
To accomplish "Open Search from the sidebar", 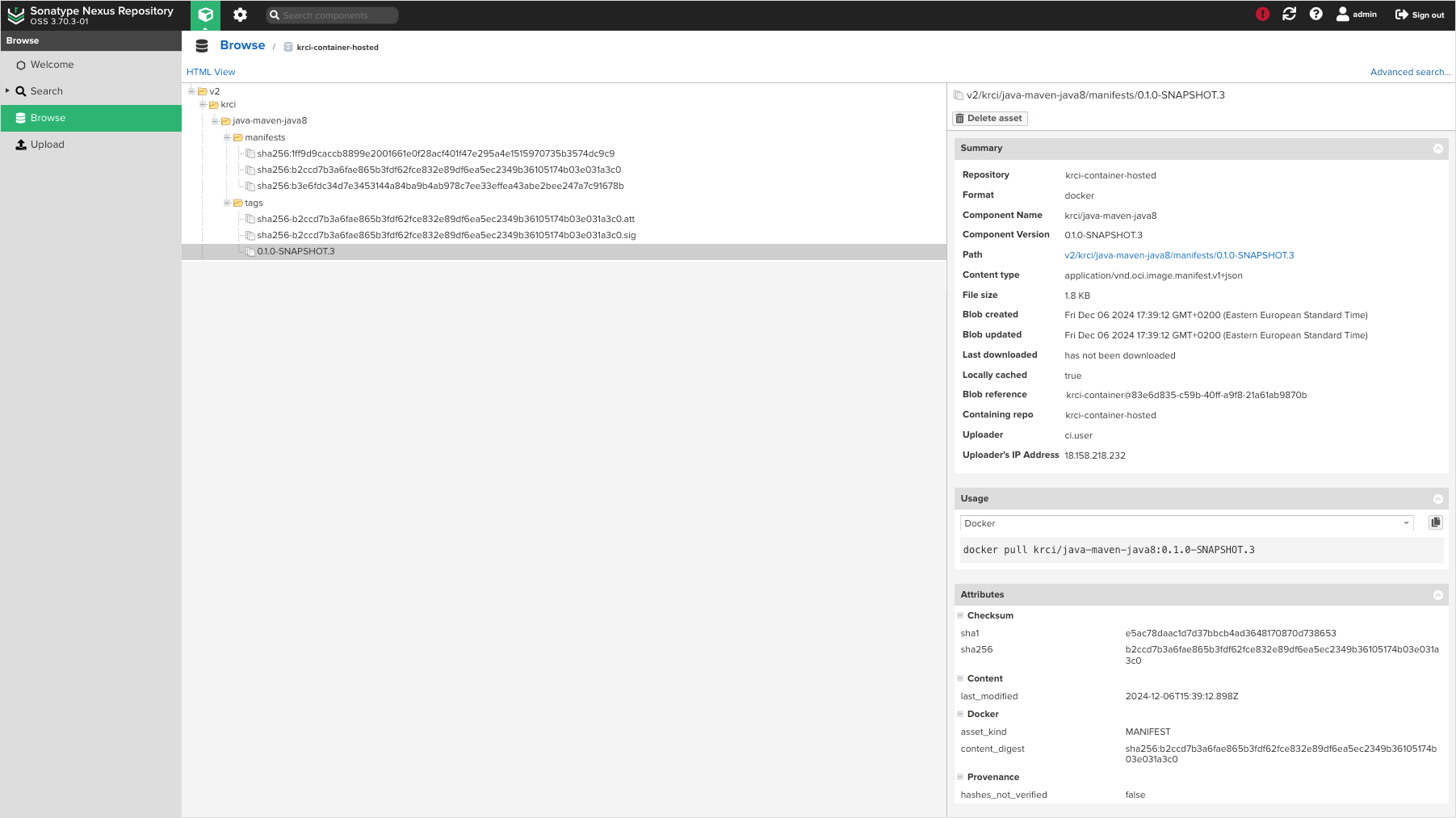I will [46, 90].
